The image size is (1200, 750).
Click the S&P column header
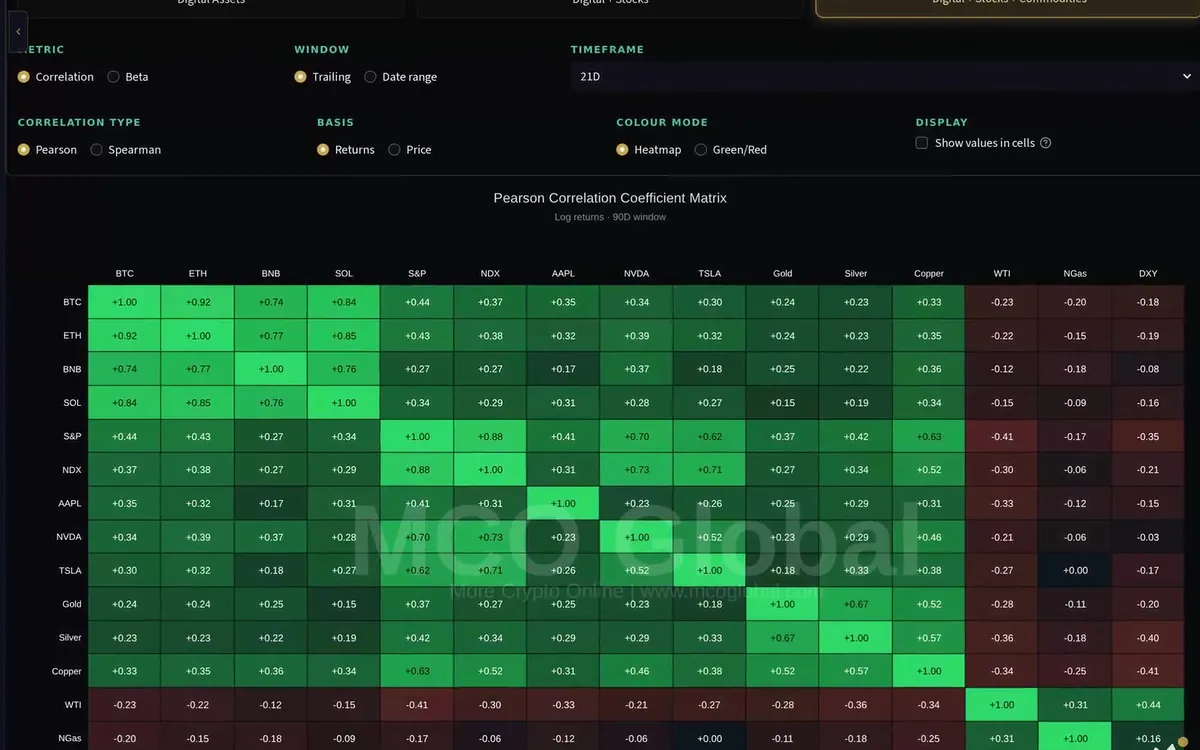click(x=417, y=273)
